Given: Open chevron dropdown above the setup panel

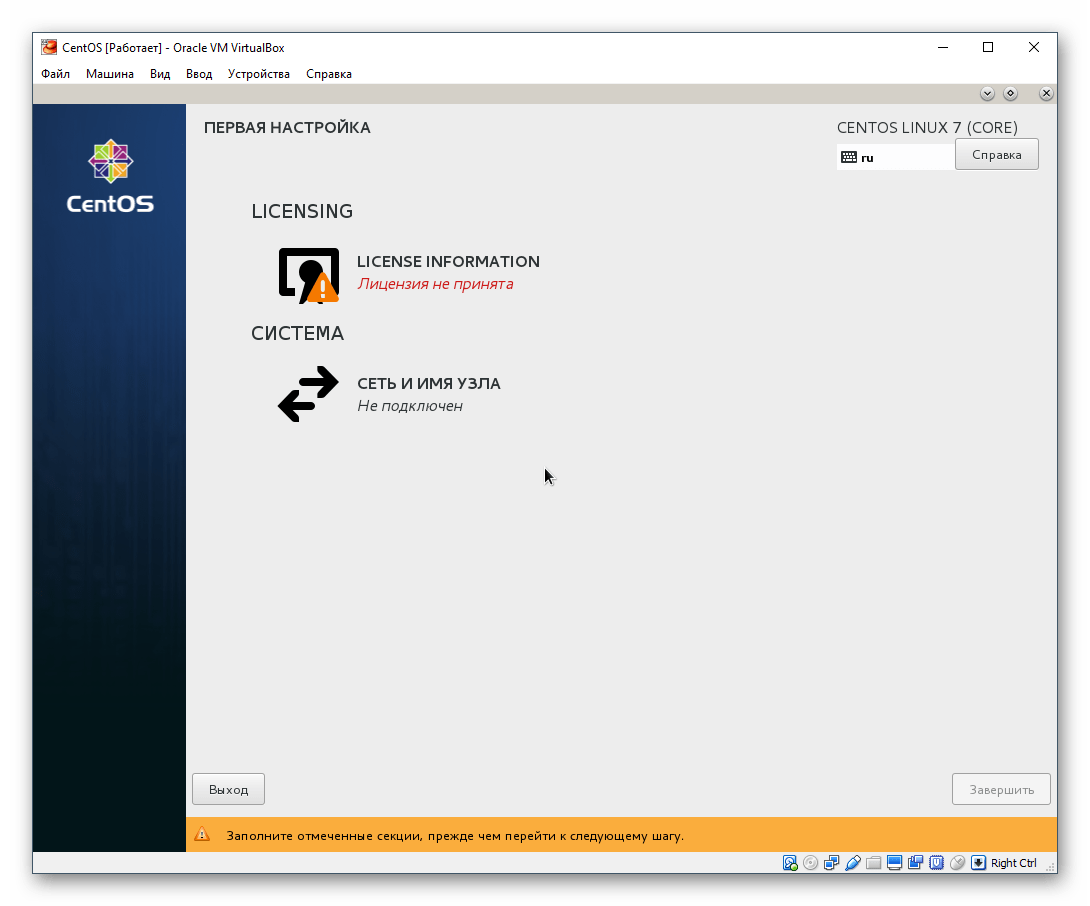Looking at the screenshot, I should (987, 93).
